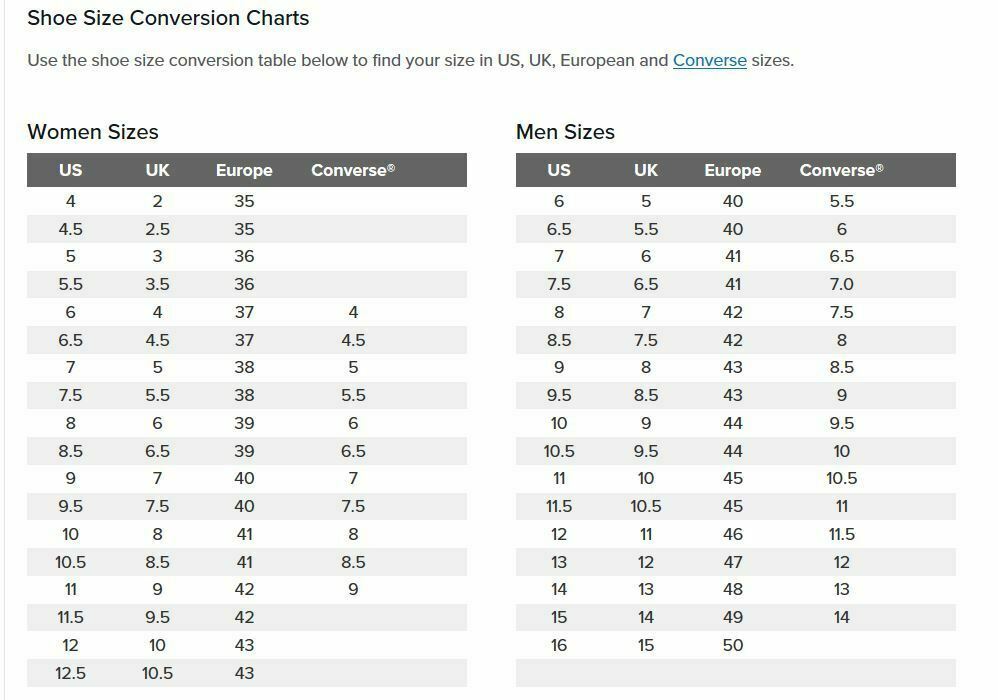The height and width of the screenshot is (700, 998).
Task: Click the US column header in Men table
Action: pos(559,170)
